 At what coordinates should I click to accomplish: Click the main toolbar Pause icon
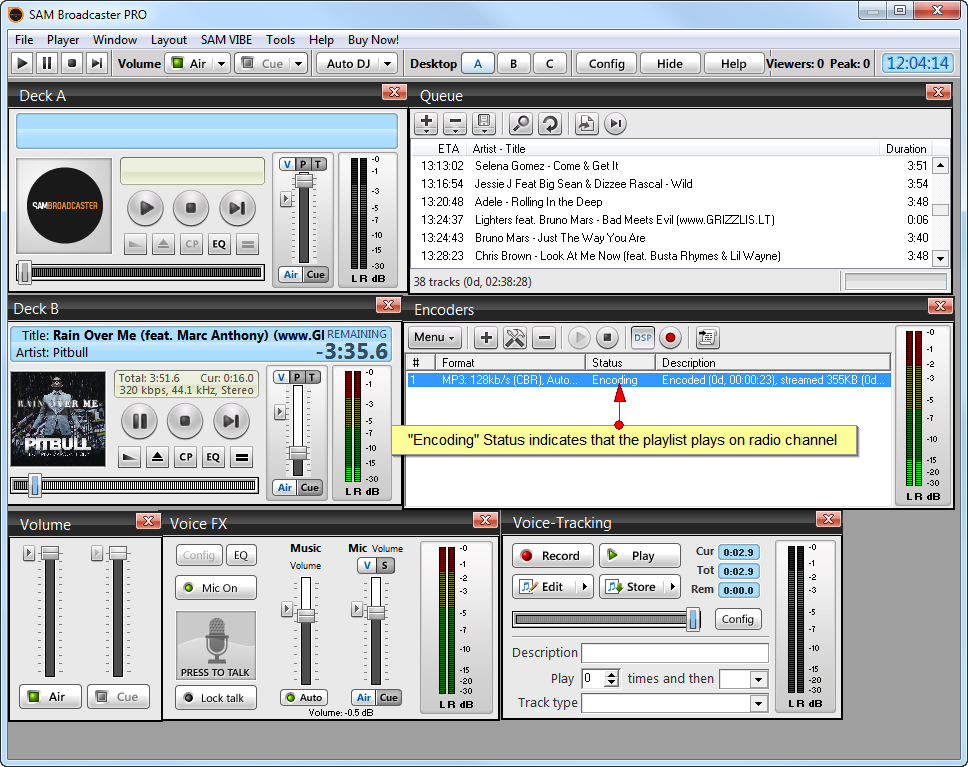click(x=47, y=63)
